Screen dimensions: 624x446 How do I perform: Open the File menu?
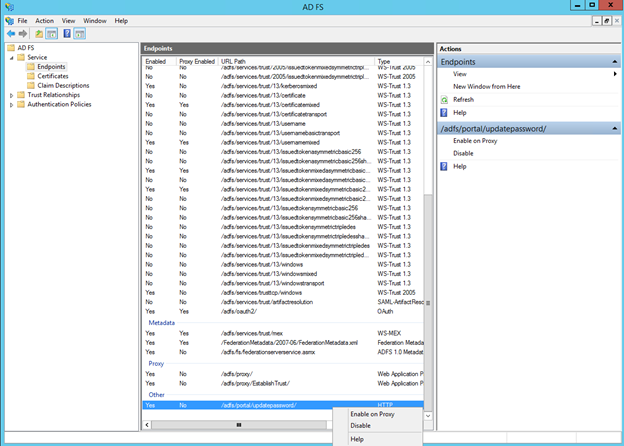pyautogui.click(x=22, y=21)
